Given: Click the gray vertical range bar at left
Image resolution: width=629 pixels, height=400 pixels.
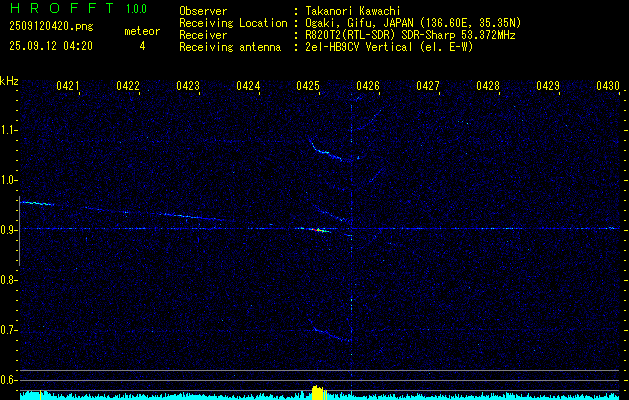Looking at the screenshot, I should [x=19, y=231].
